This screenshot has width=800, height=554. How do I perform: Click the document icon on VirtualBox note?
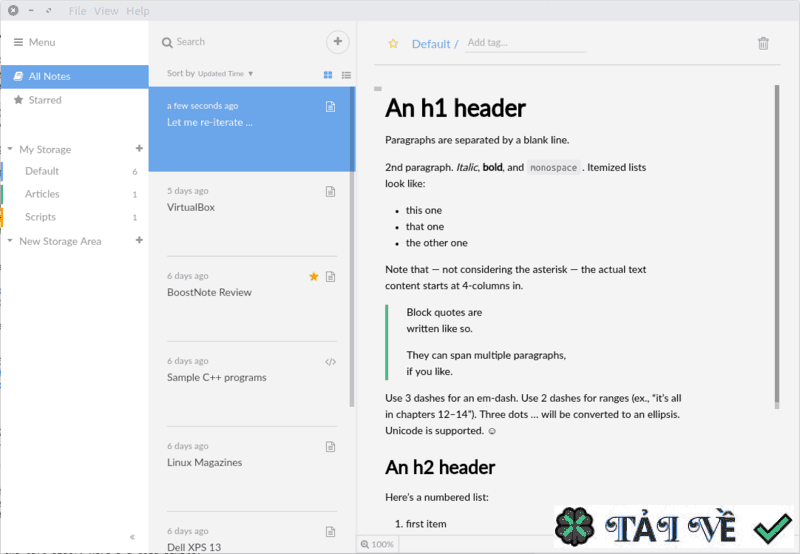[x=331, y=192]
